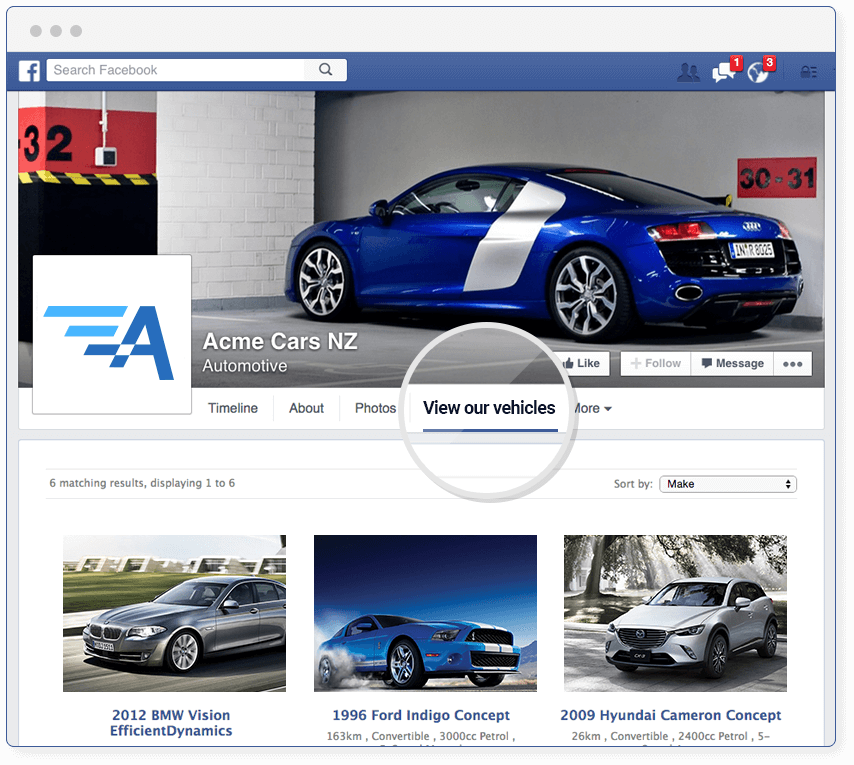Click the Acme Cars profile logo picture

point(112,335)
